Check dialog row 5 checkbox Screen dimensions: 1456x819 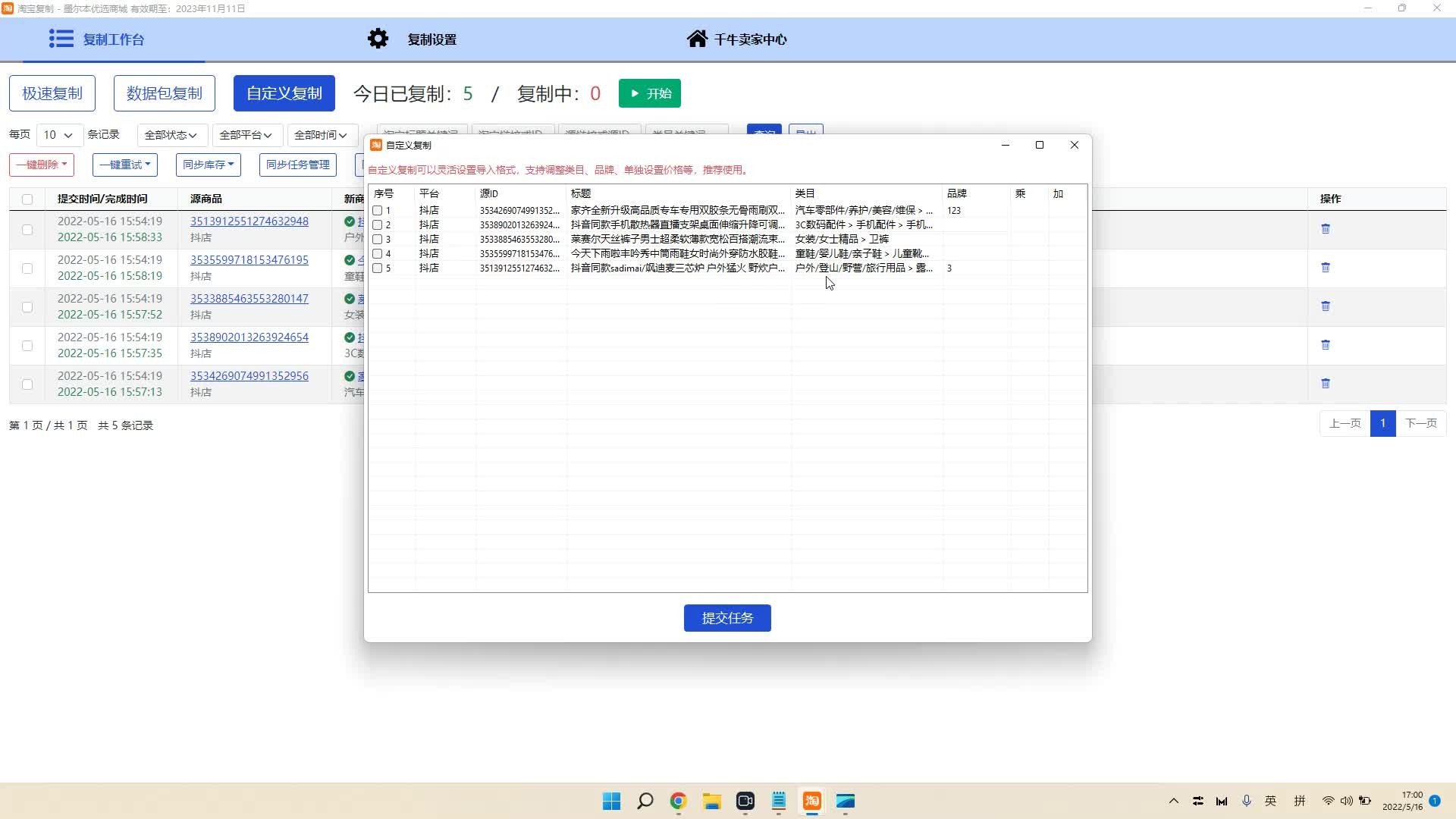[377, 268]
